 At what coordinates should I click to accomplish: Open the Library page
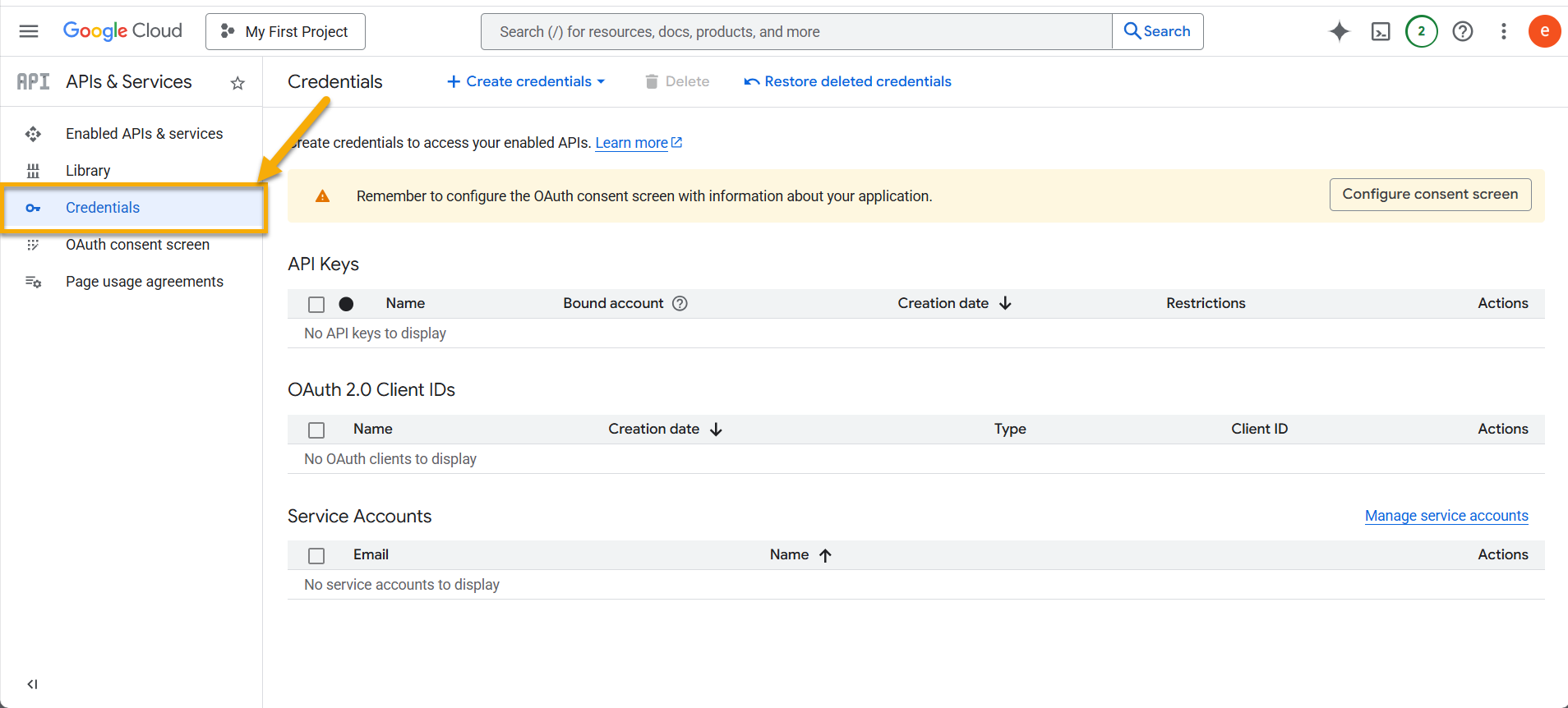(131, 171)
